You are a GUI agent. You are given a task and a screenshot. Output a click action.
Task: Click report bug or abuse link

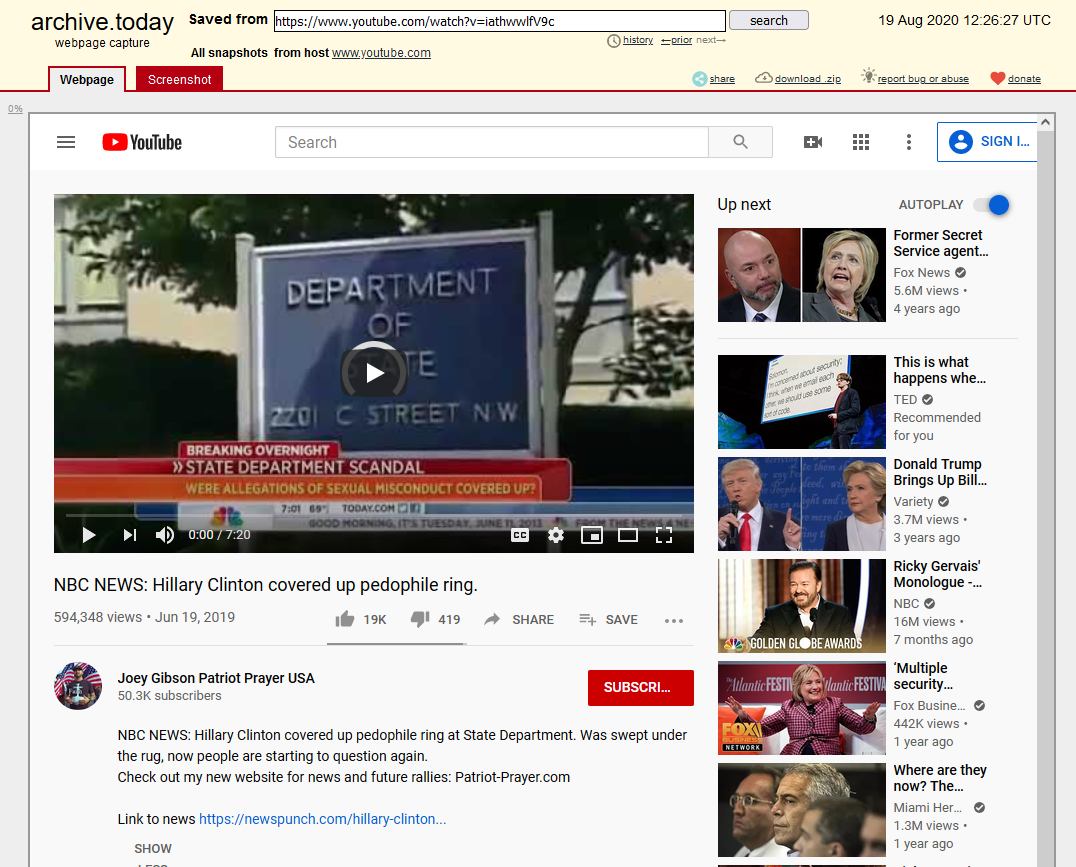[923, 79]
